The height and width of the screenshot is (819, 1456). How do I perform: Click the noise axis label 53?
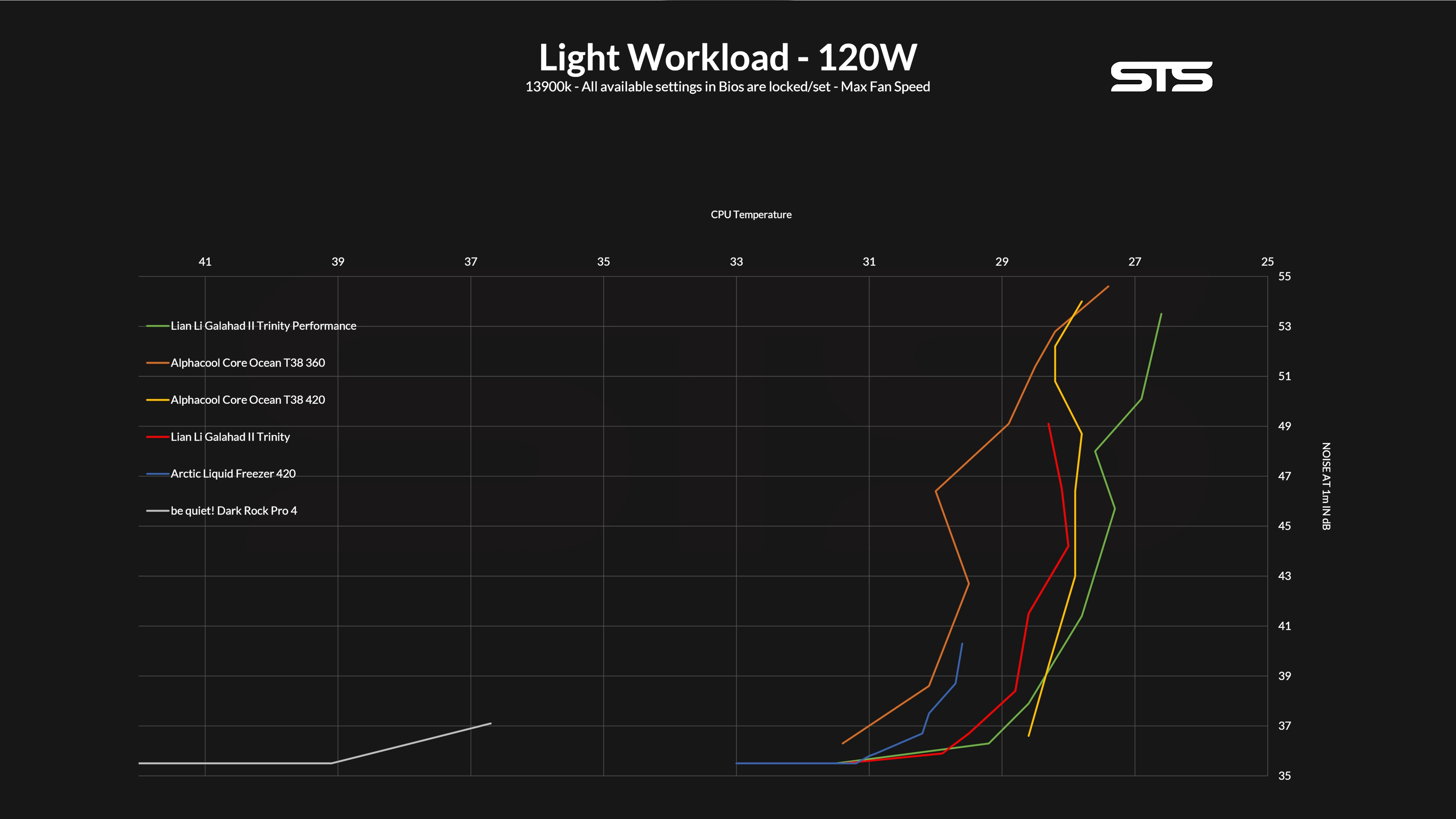click(x=1284, y=326)
